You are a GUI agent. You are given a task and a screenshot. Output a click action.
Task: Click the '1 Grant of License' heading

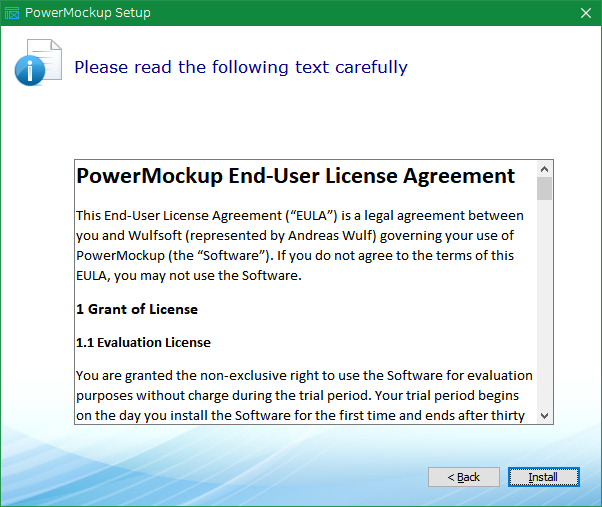[x=137, y=309]
